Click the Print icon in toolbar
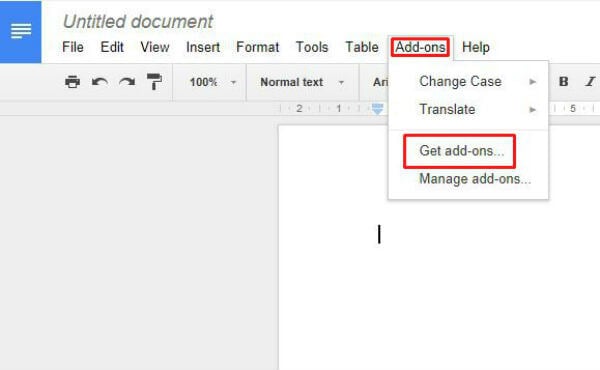This screenshot has width=600, height=370. (72, 81)
